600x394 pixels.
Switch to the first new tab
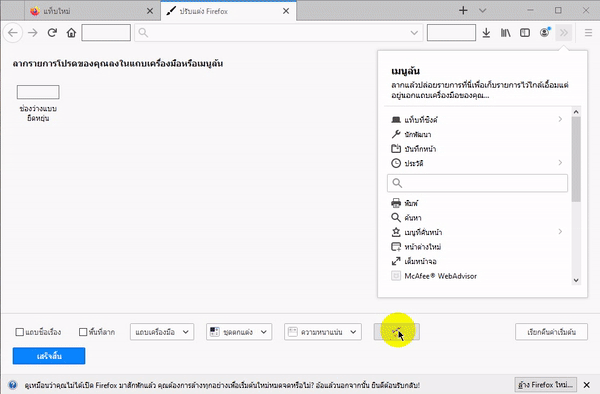pyautogui.click(x=92, y=11)
